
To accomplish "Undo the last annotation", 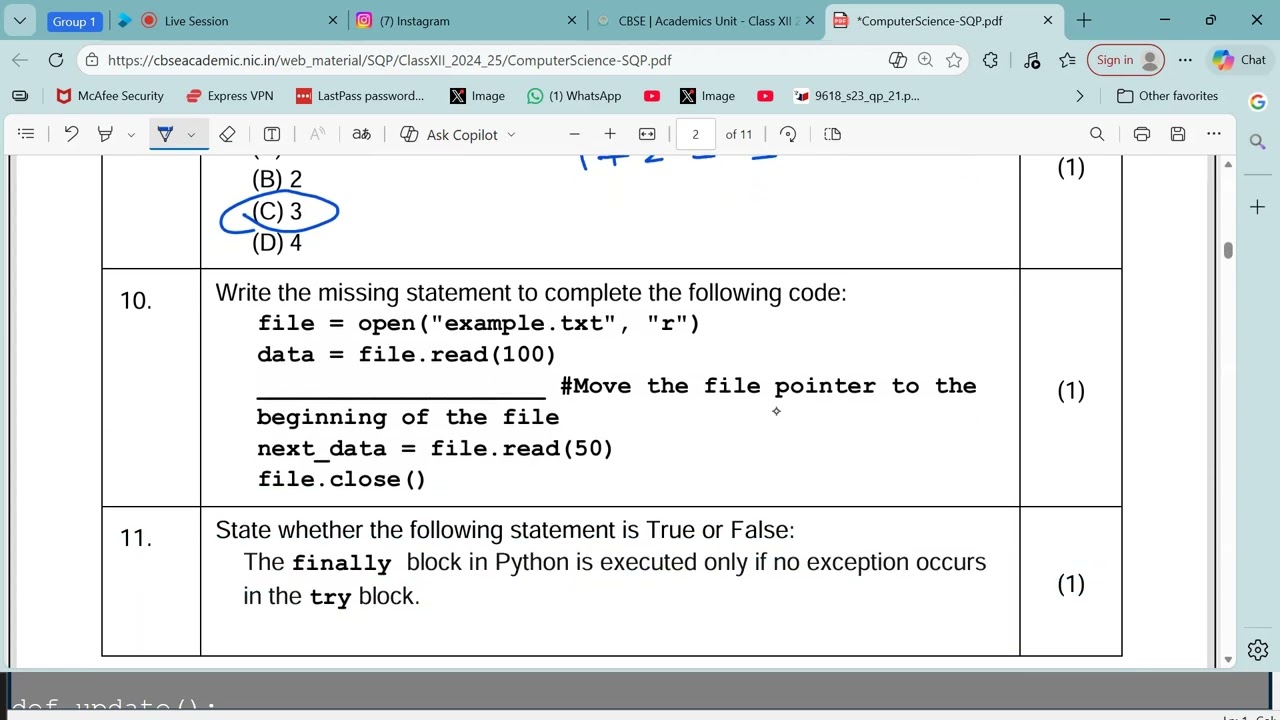I will point(71,134).
